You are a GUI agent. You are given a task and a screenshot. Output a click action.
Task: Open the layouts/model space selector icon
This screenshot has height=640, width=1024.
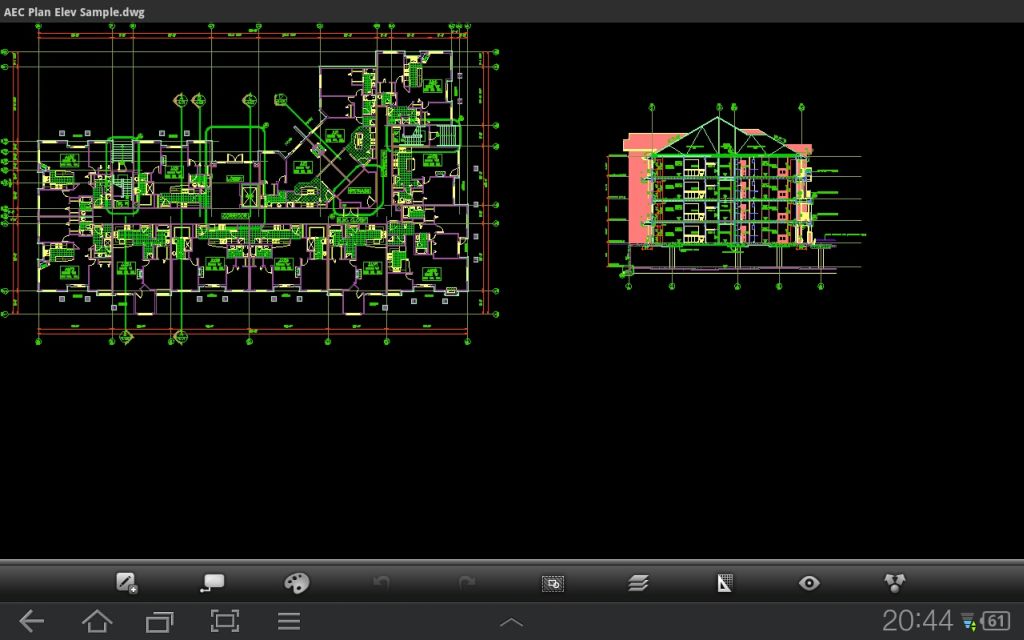coord(553,583)
